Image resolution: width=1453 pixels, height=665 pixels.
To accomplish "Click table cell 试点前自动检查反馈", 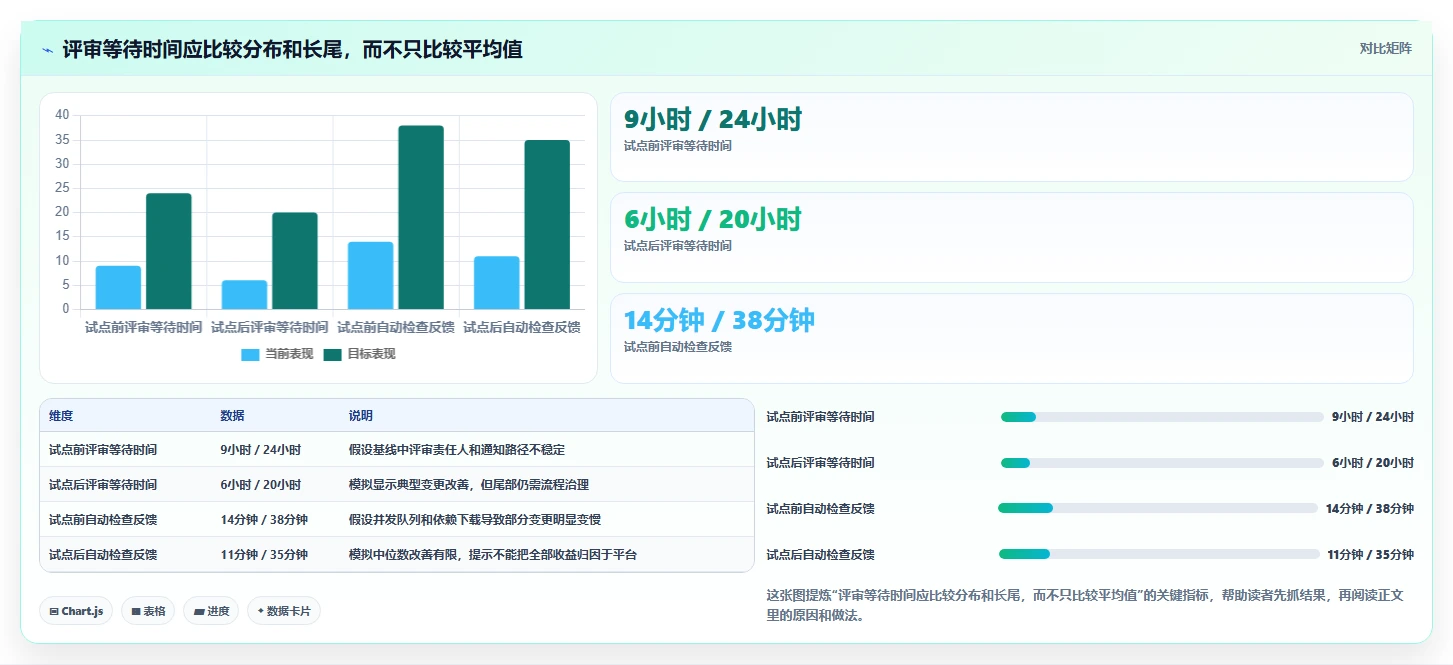I will [x=103, y=519].
